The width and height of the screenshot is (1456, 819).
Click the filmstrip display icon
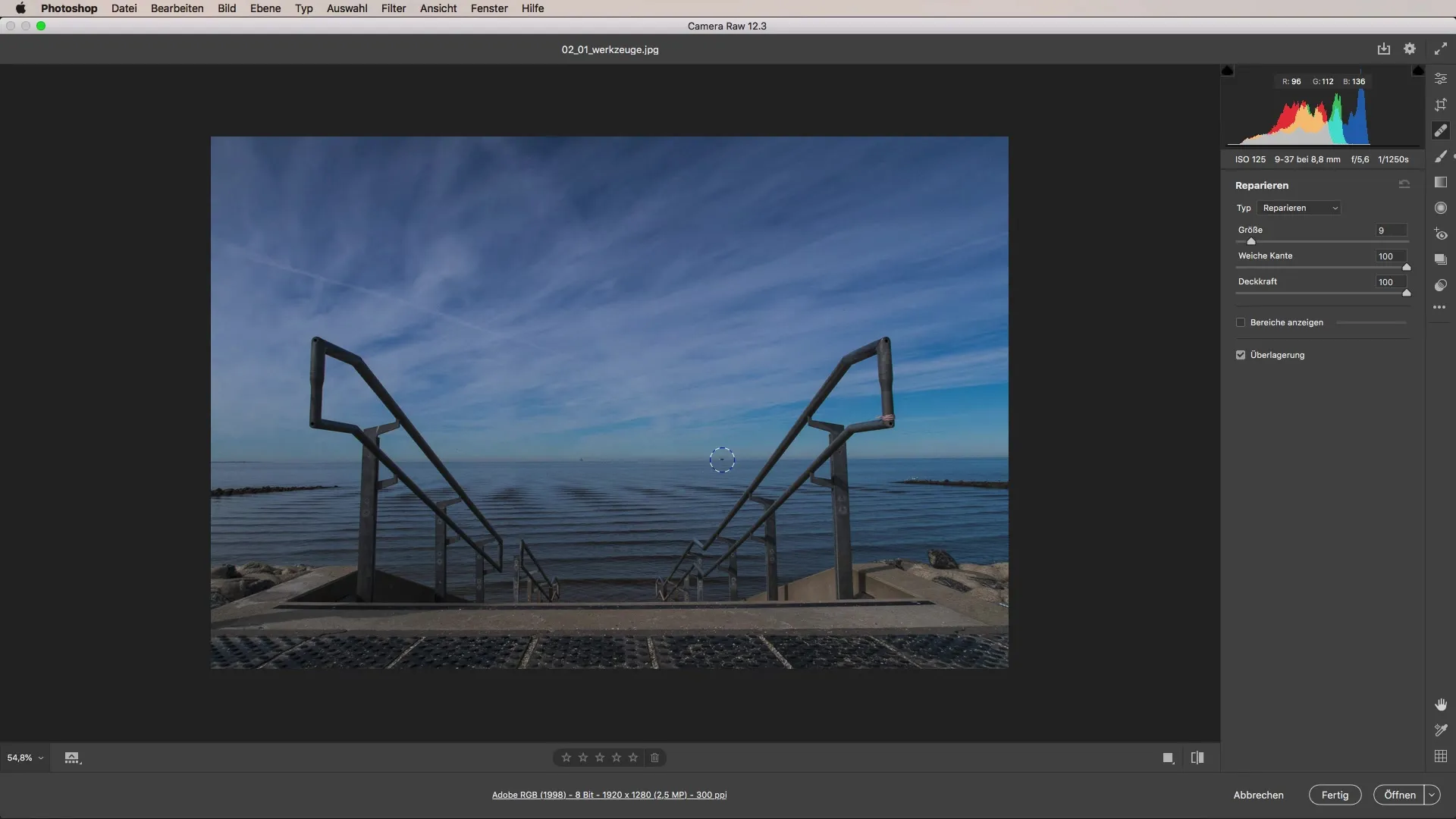(72, 758)
